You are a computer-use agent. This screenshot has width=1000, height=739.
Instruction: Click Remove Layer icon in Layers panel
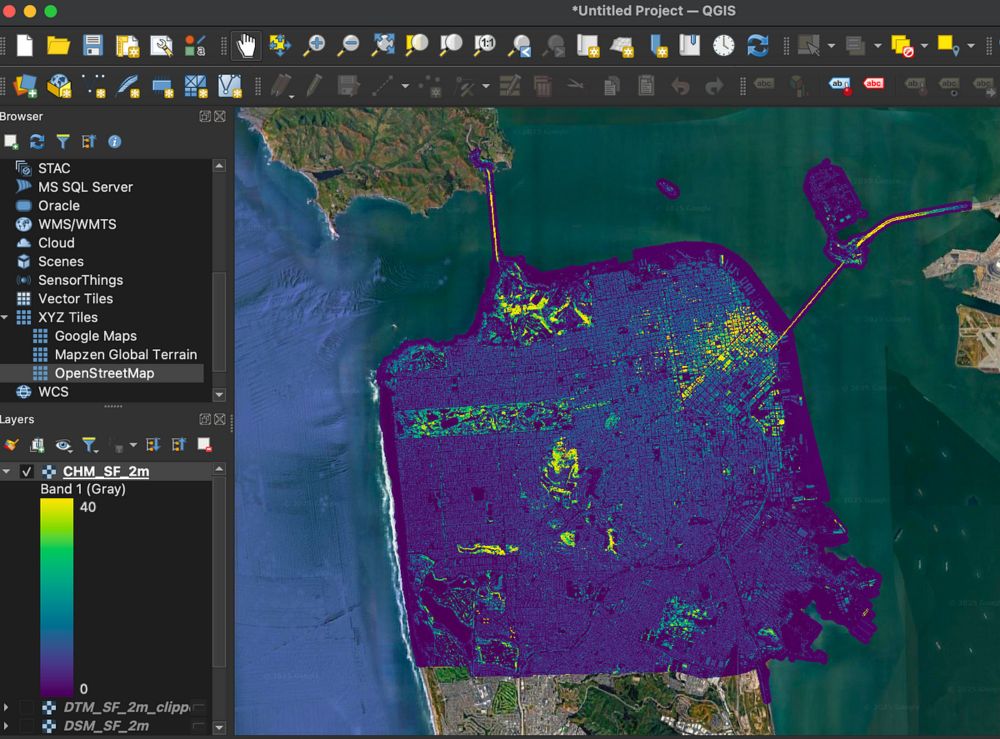pos(204,445)
